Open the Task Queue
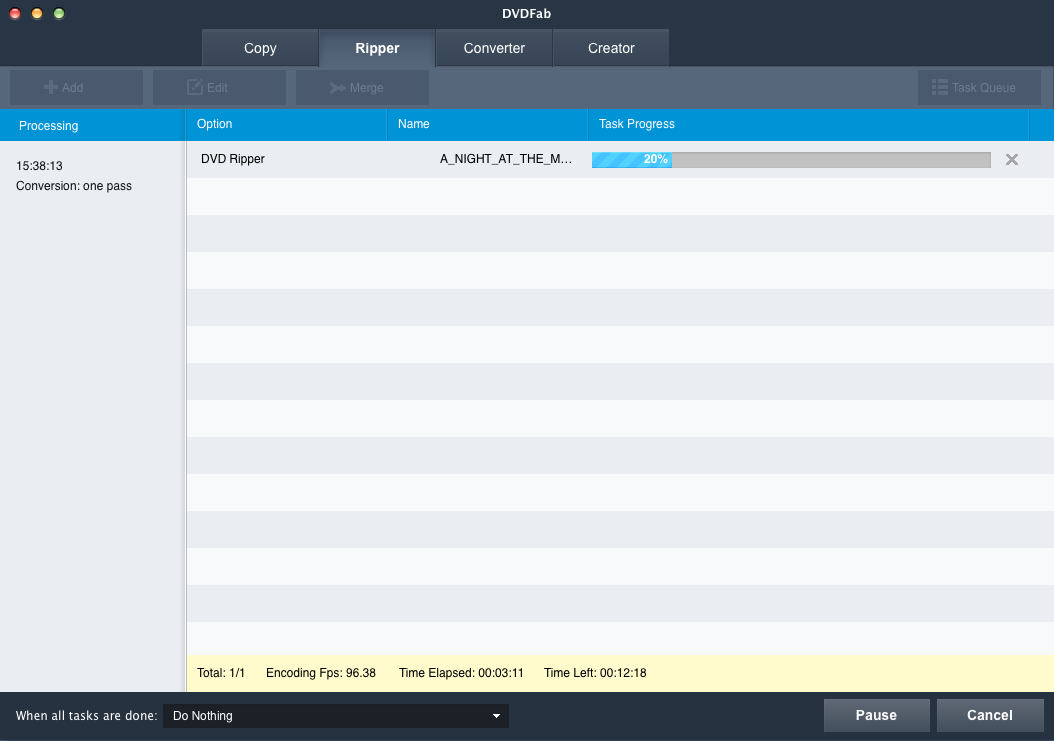Screen dimensions: 1054x741 pos(979,87)
